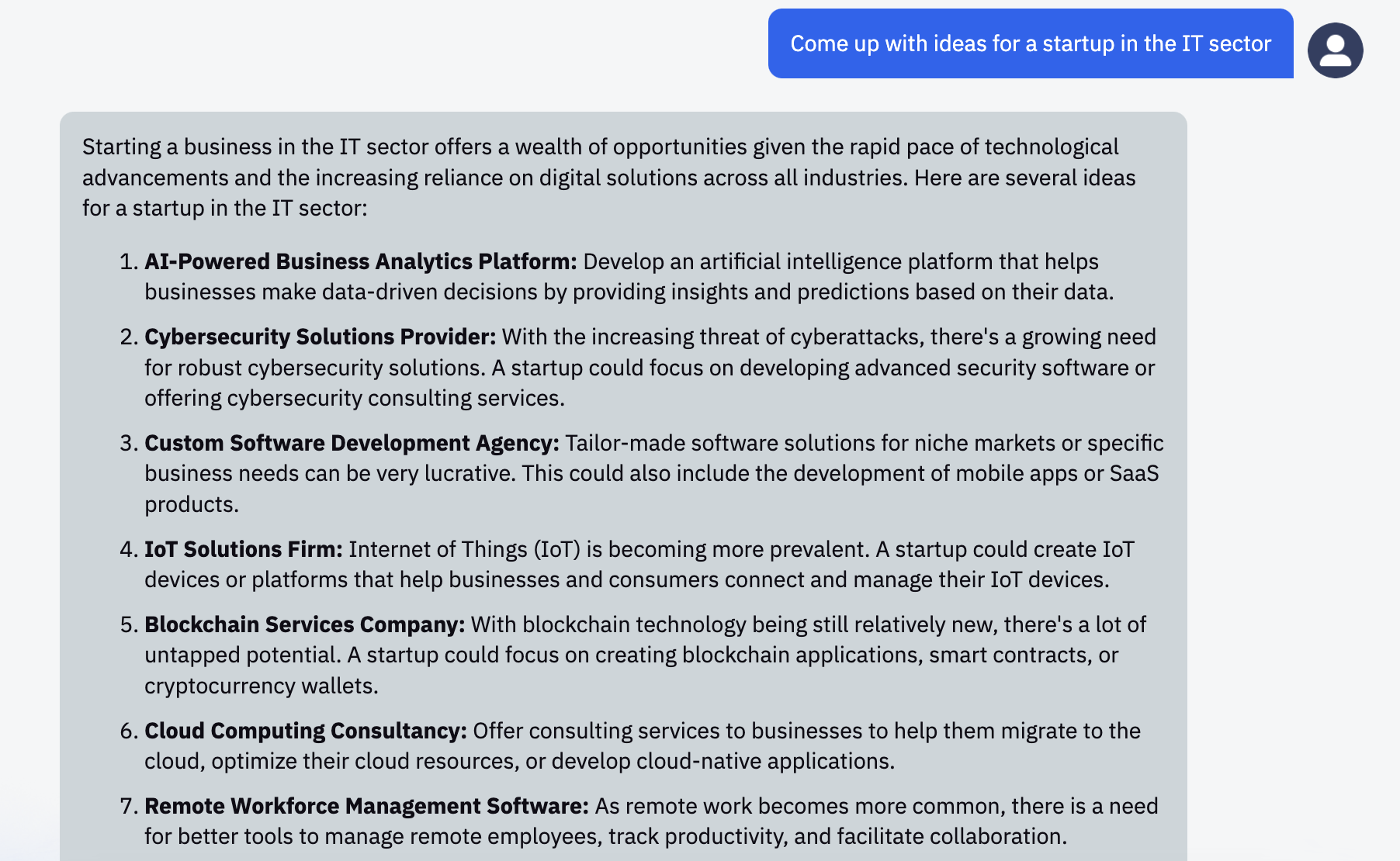Click list number 2 marker

point(129,337)
